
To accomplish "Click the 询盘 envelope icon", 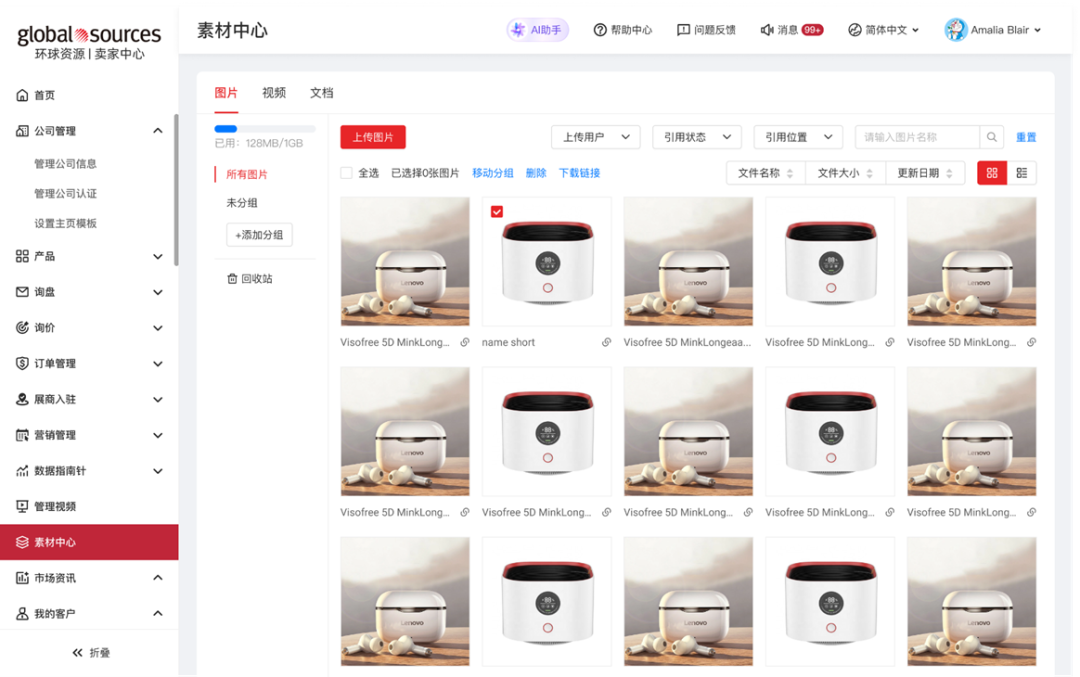I will point(22,292).
